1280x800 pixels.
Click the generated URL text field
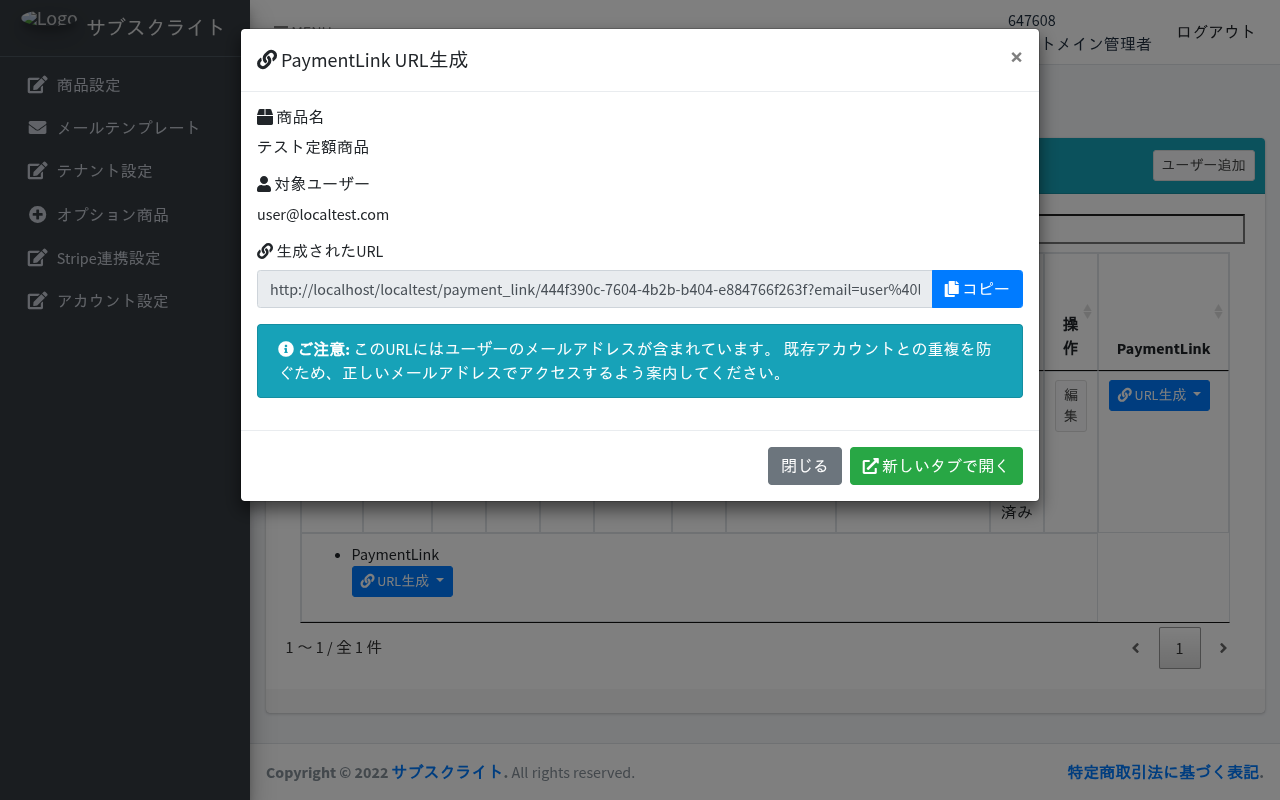[x=594, y=289]
